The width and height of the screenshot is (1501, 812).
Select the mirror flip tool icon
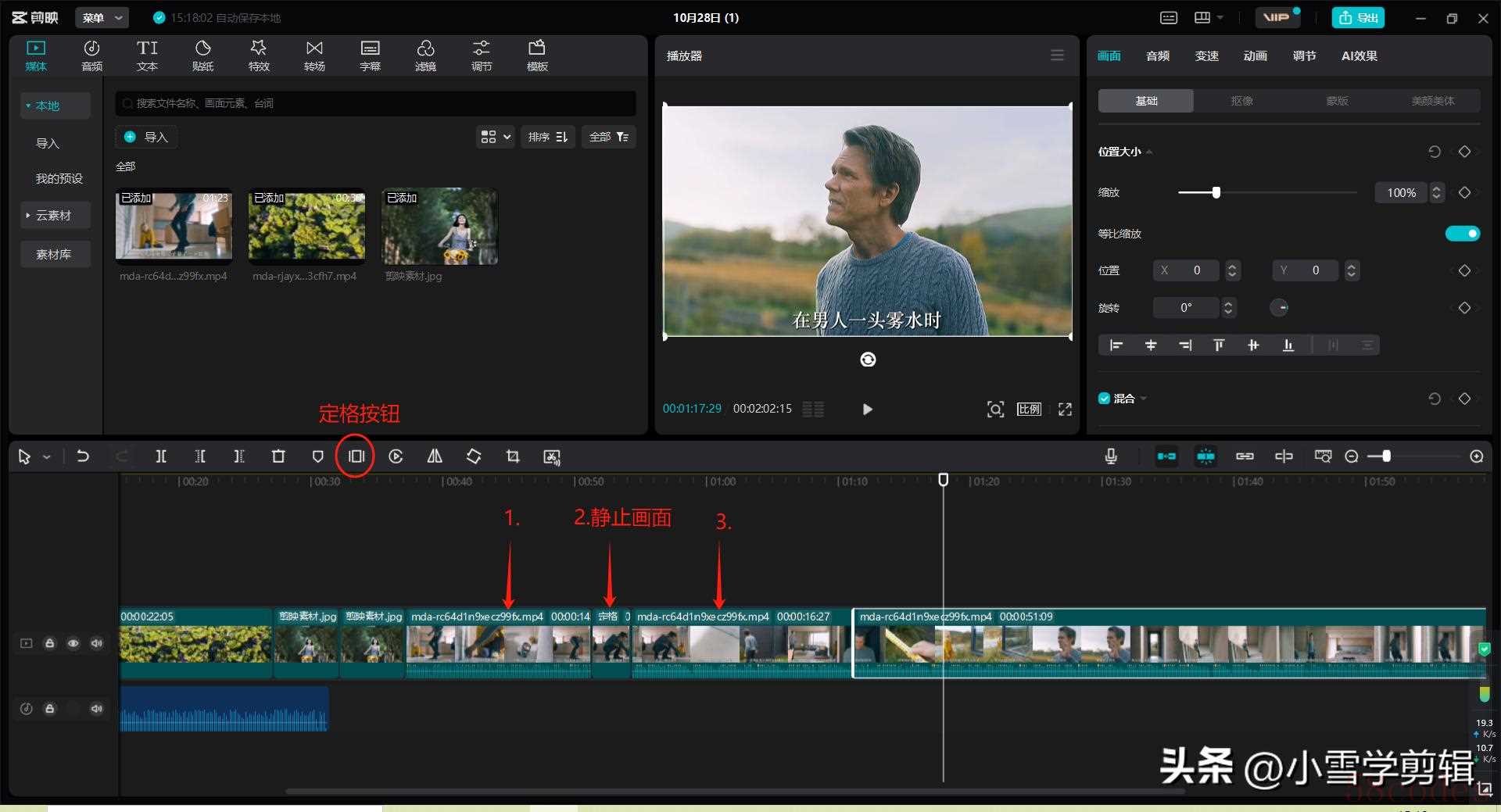435,456
